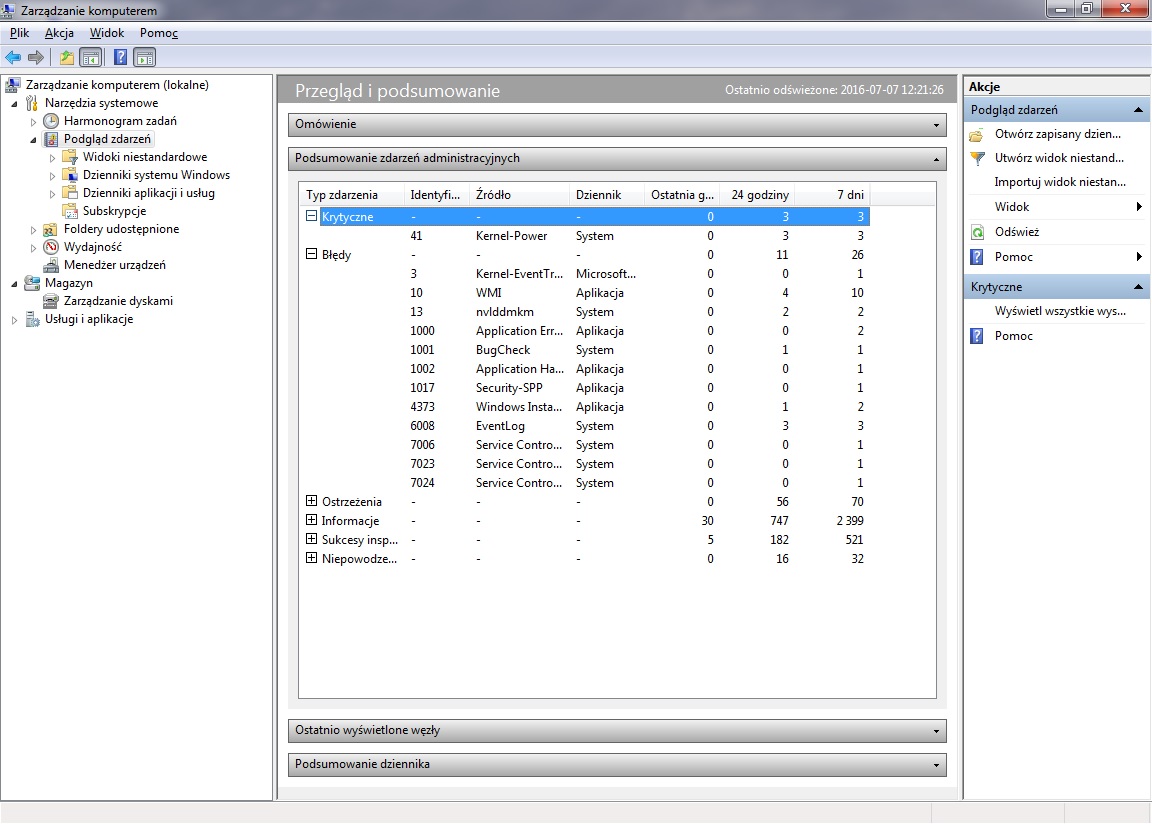Sort by 24 godziny column header
The width and height of the screenshot is (1152, 824).
(x=757, y=195)
